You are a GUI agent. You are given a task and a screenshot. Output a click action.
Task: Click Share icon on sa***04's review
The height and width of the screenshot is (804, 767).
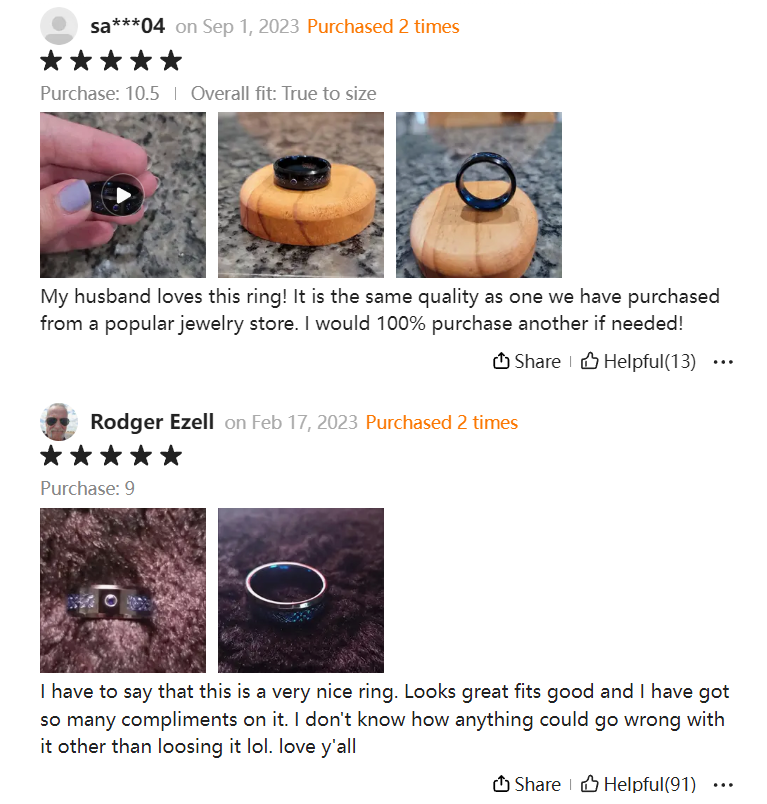point(501,361)
